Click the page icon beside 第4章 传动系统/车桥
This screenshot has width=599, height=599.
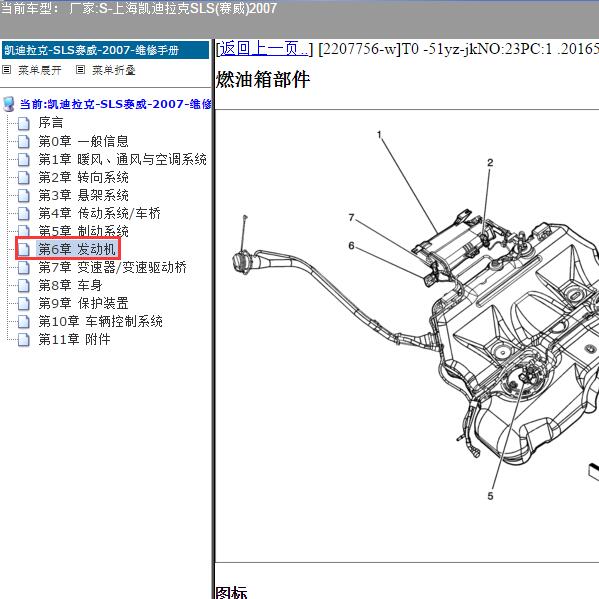(x=24, y=213)
